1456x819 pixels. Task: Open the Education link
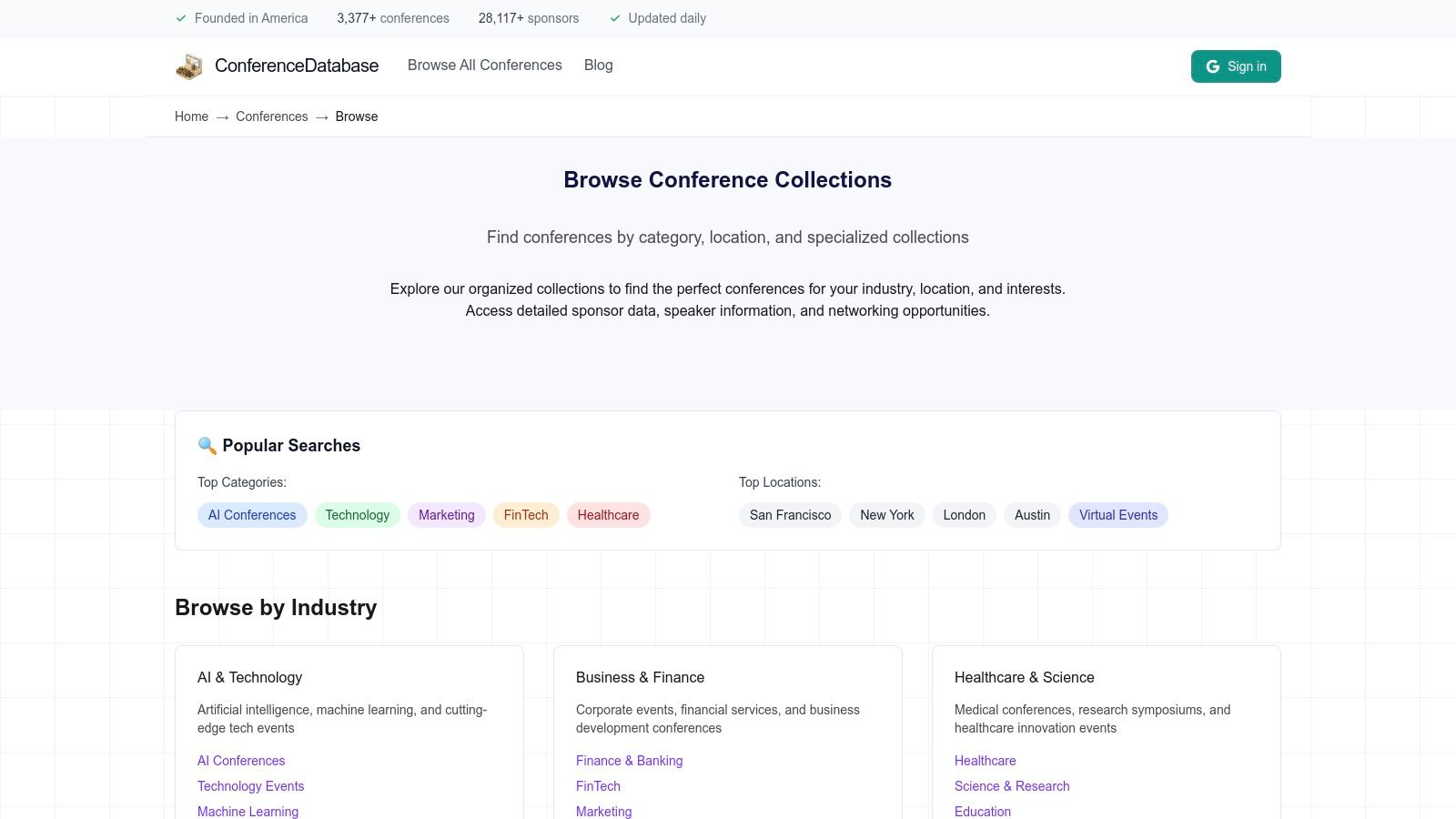pyautogui.click(x=983, y=812)
